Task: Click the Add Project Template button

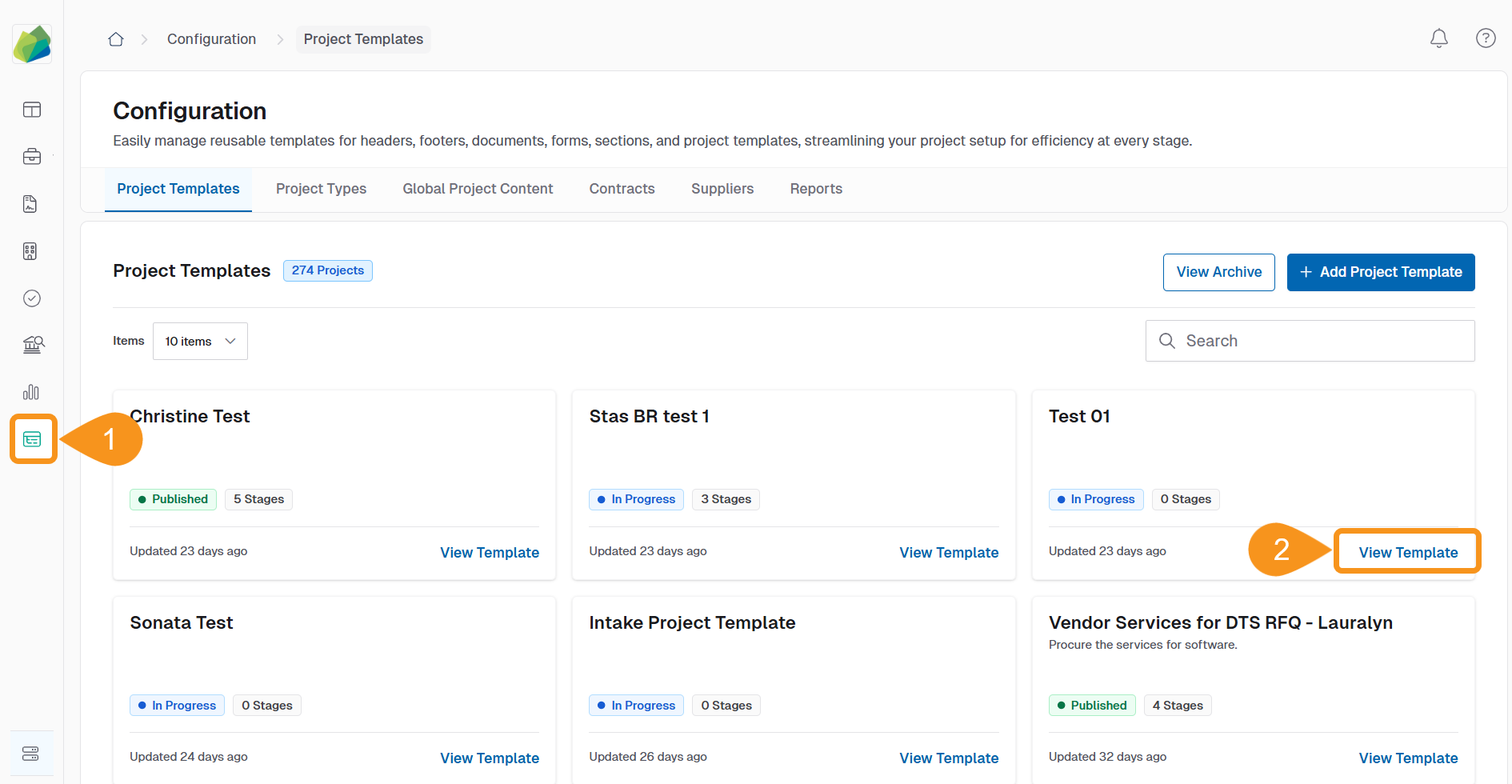Action: tap(1381, 272)
